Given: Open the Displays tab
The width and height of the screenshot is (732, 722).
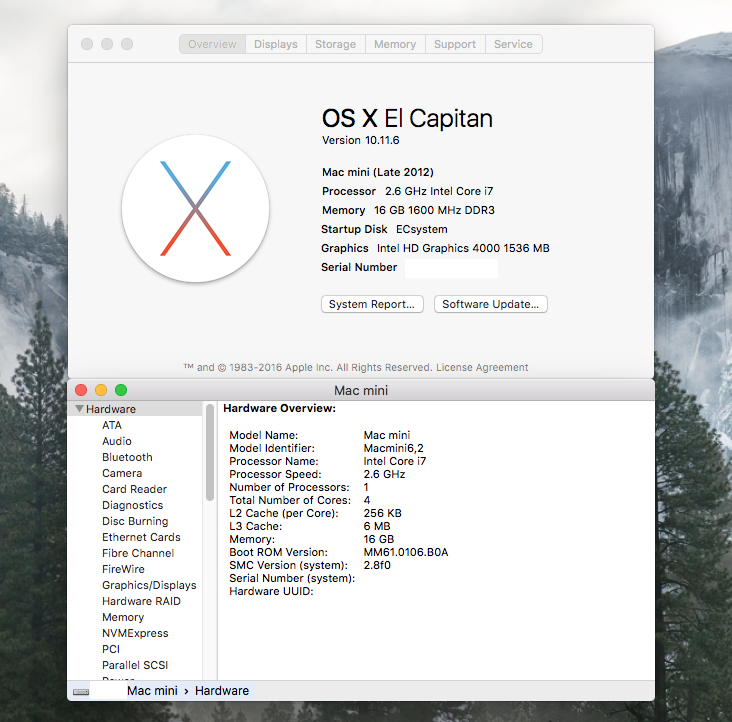Looking at the screenshot, I should tap(276, 44).
